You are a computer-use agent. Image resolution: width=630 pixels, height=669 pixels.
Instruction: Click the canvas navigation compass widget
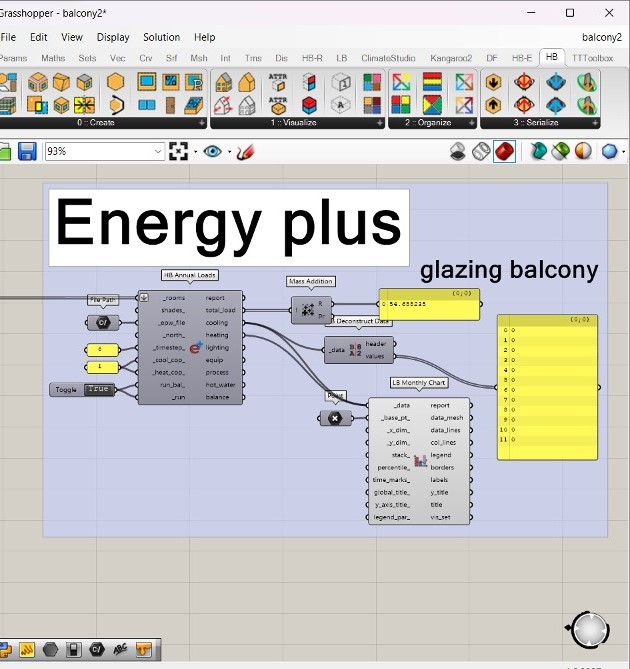pos(588,631)
